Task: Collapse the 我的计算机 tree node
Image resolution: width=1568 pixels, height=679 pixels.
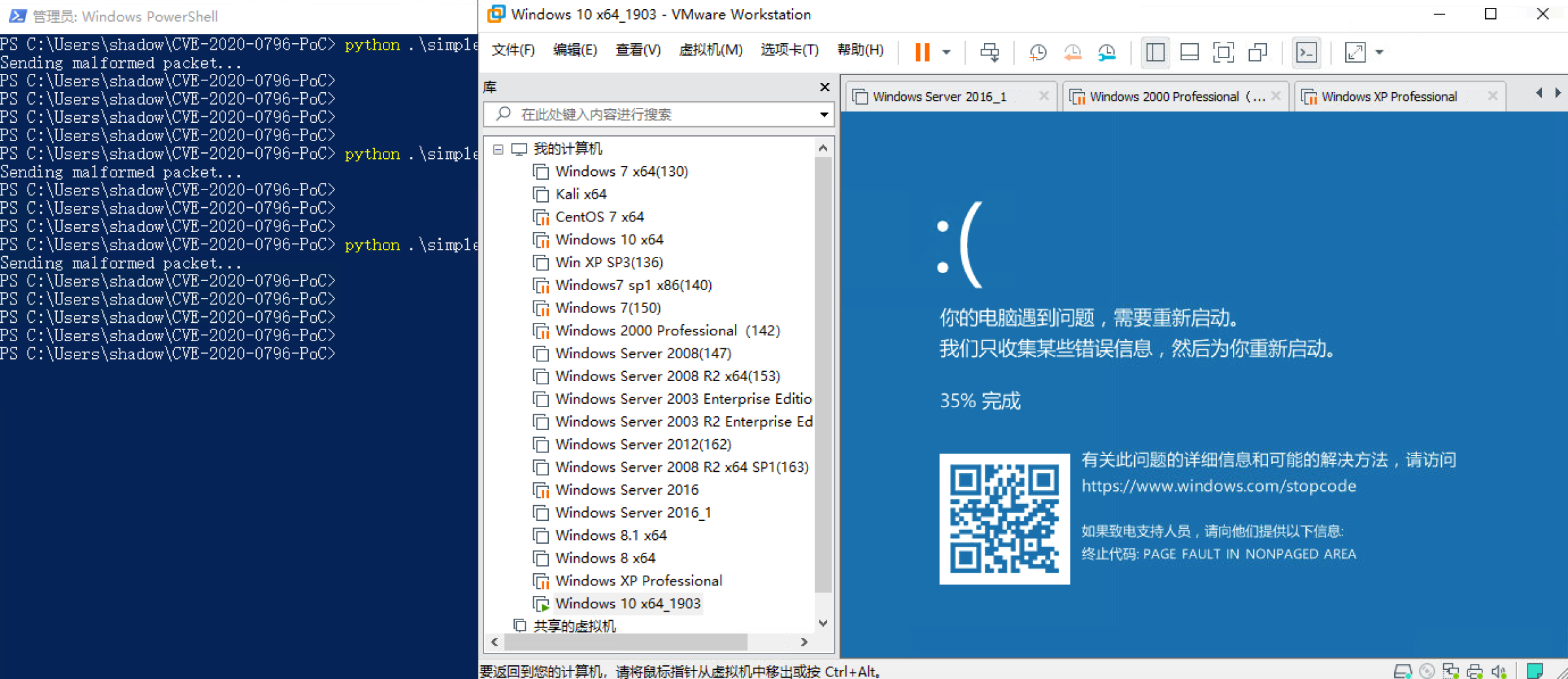Action: tap(498, 150)
